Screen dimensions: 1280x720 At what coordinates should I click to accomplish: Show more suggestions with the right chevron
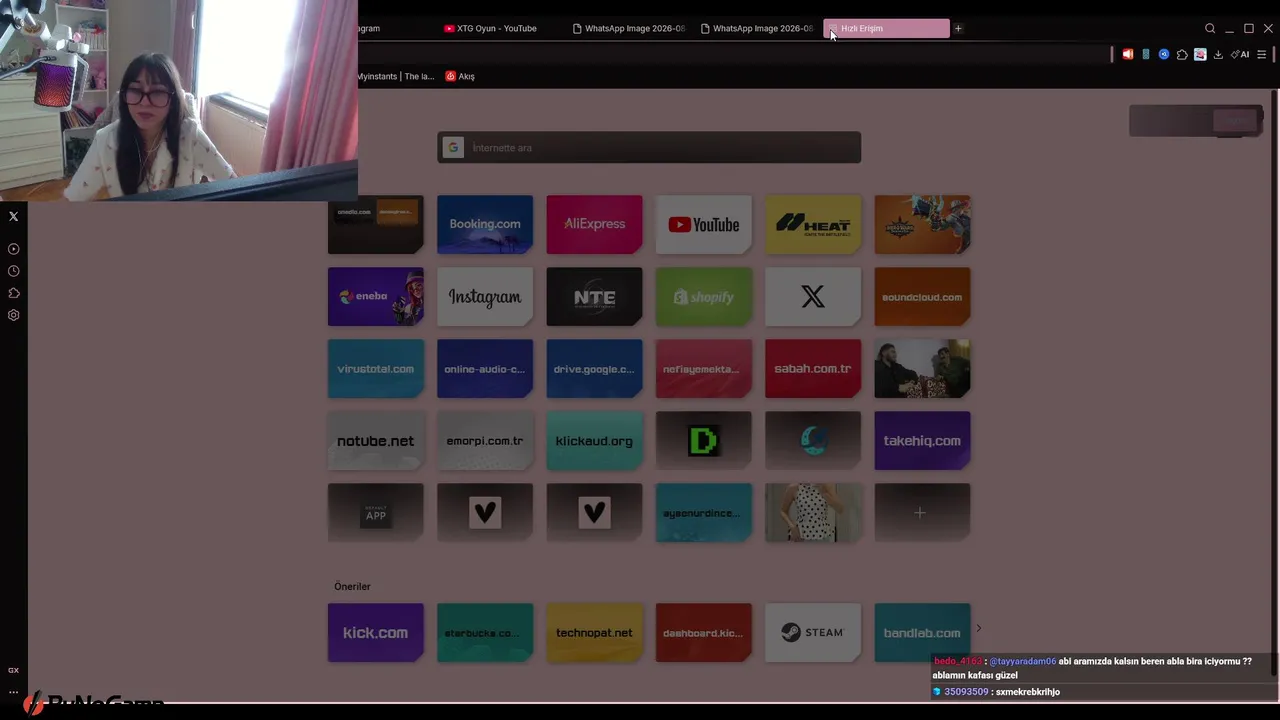979,628
